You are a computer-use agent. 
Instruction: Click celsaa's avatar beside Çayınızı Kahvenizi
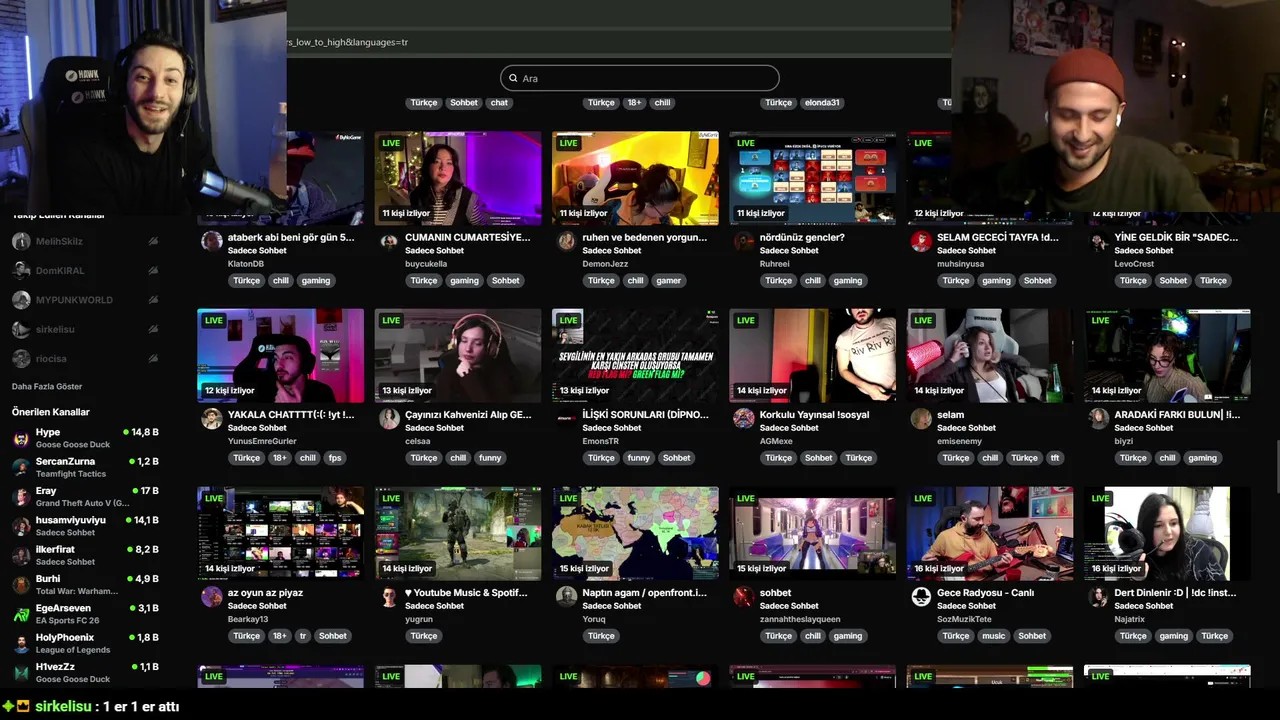point(389,418)
